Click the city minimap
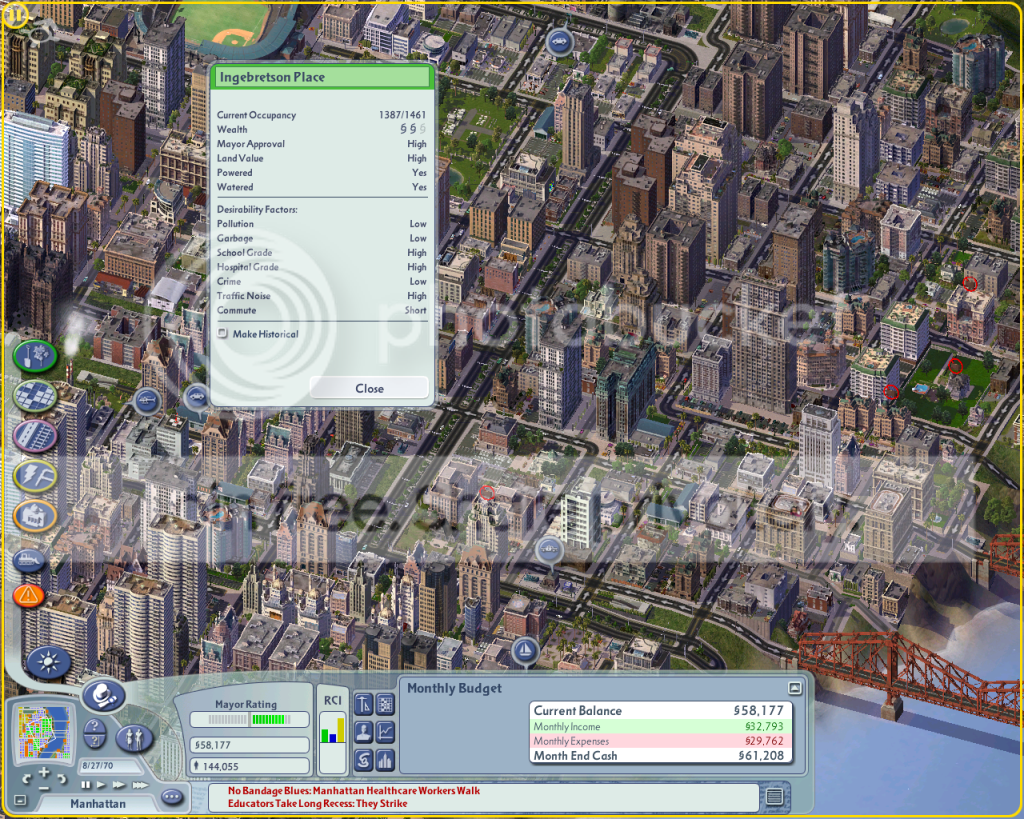This screenshot has height=819, width=1024. 45,733
